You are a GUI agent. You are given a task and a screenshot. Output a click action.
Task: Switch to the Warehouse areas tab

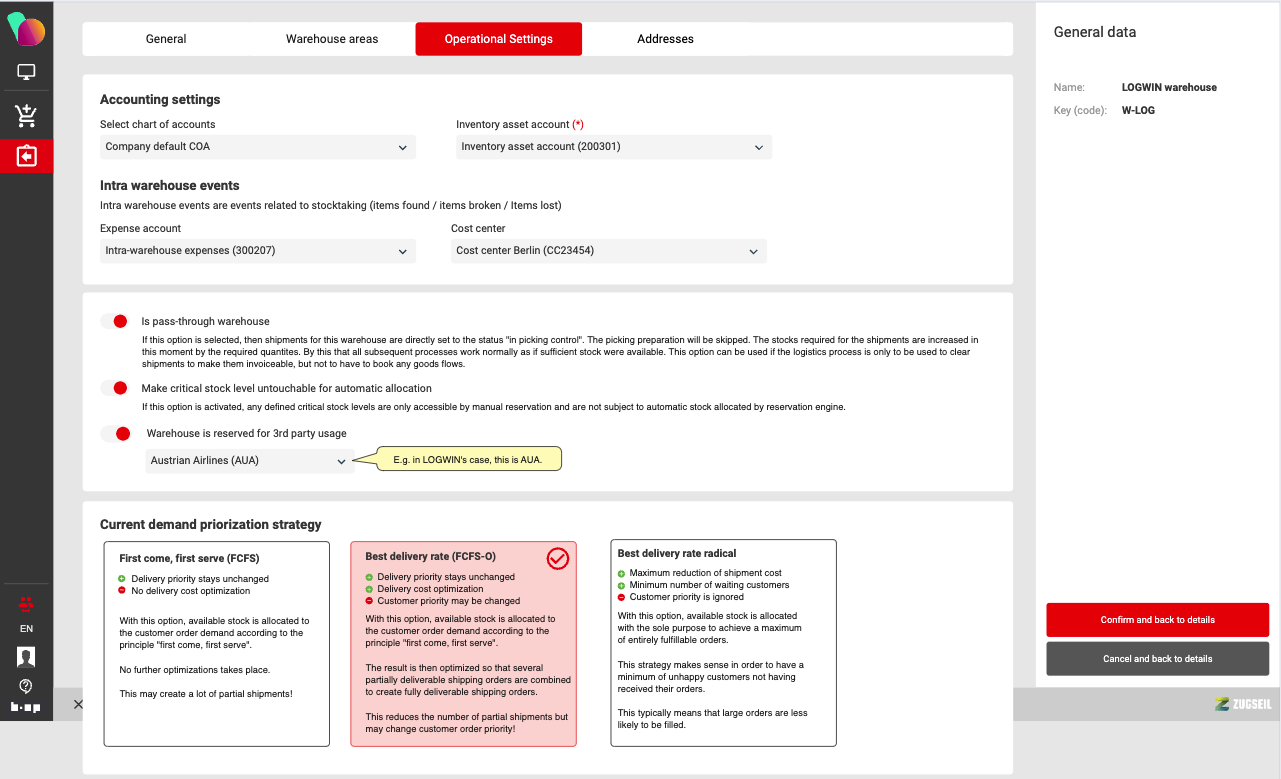click(332, 39)
